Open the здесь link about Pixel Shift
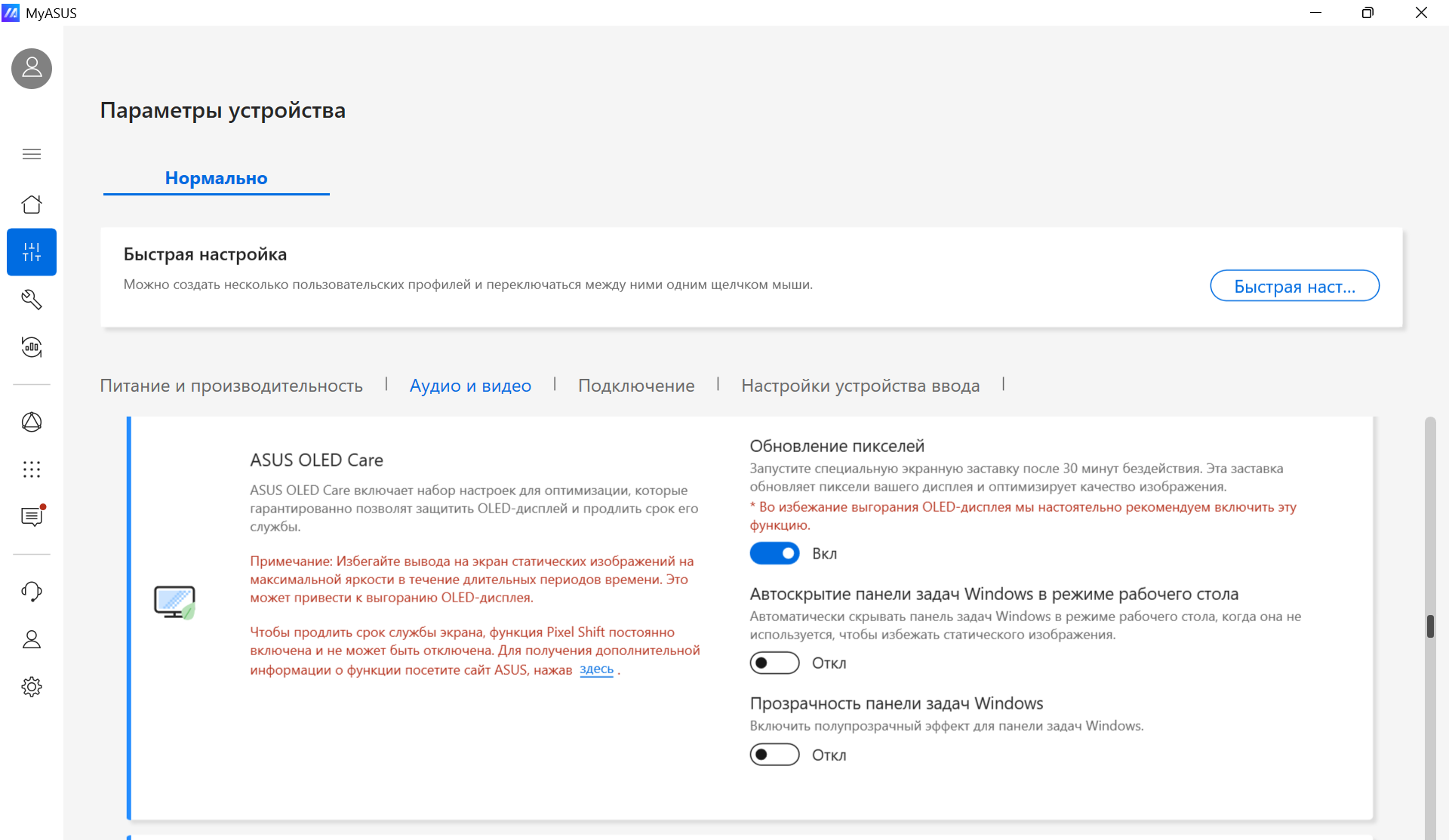The image size is (1449, 840). pyautogui.click(x=596, y=669)
